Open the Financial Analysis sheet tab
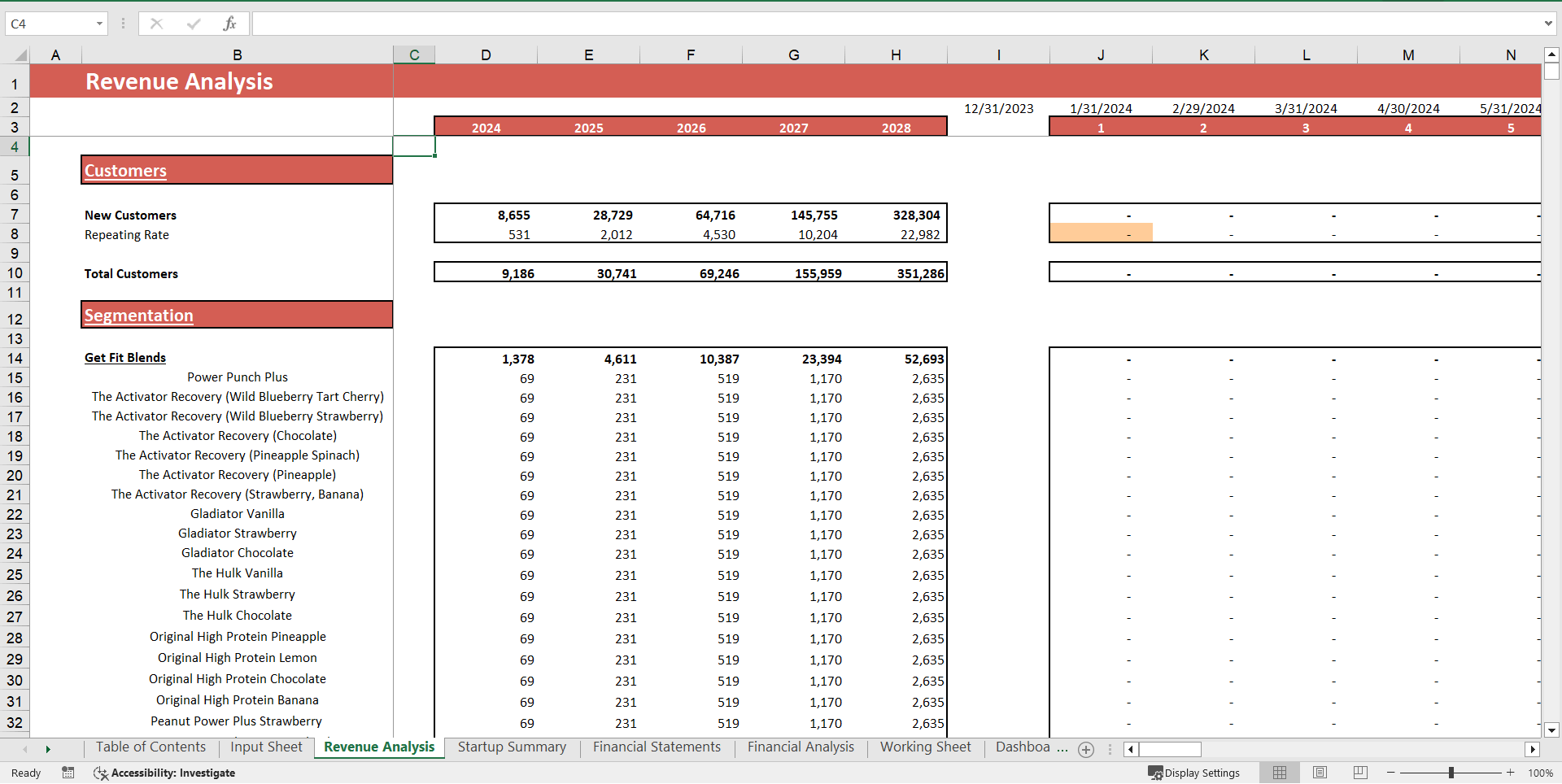Screen dimensions: 1562x784 pos(801,747)
